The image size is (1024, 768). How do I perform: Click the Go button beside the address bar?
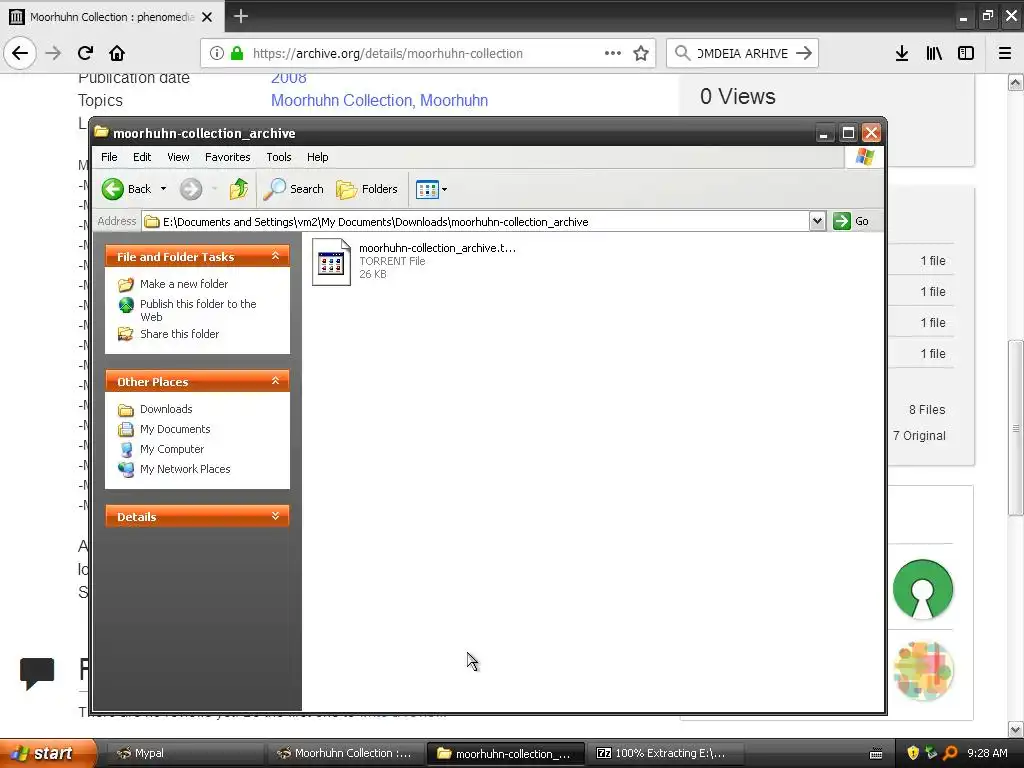[x=852, y=221]
